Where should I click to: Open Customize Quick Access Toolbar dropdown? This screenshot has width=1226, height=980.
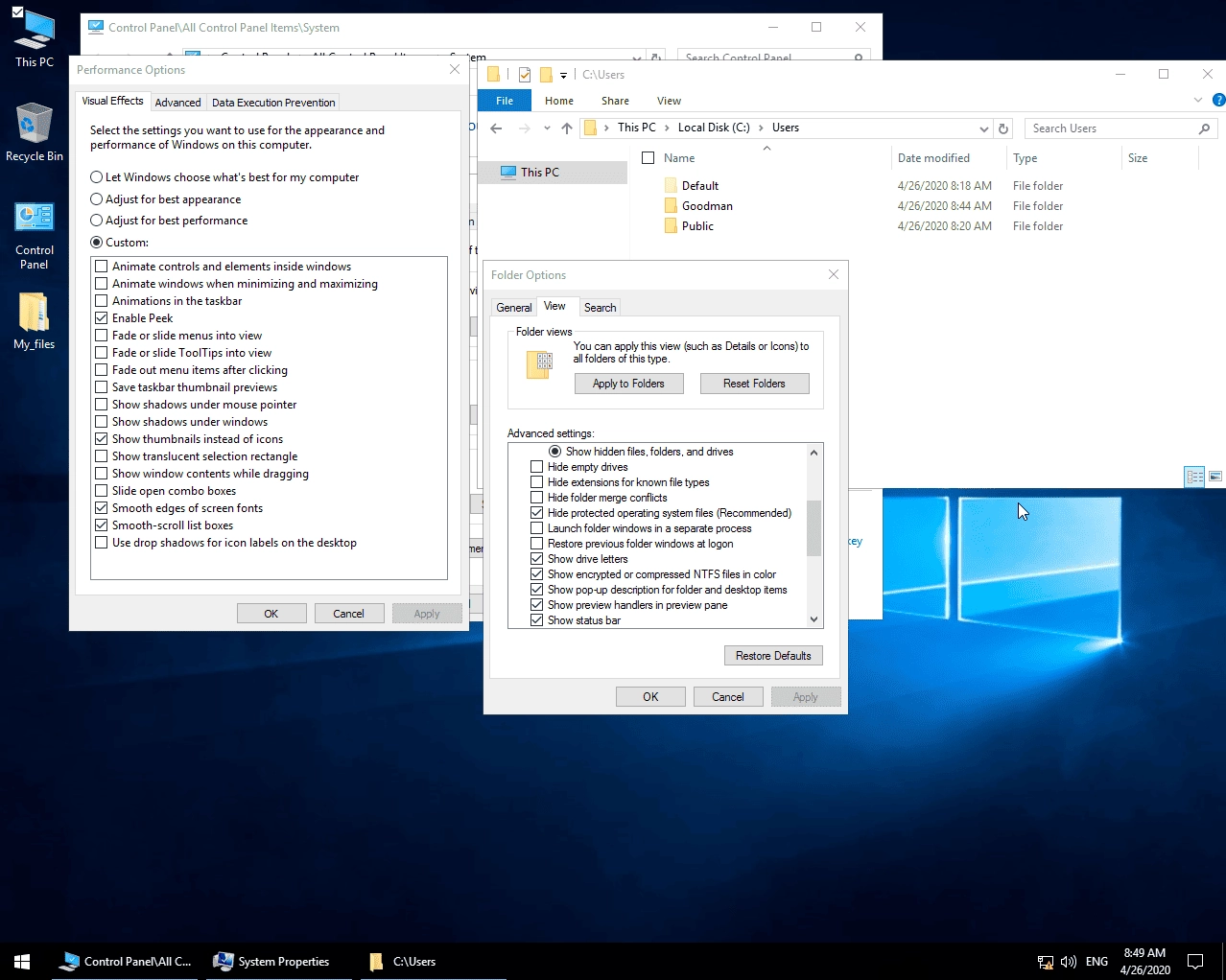coord(563,75)
